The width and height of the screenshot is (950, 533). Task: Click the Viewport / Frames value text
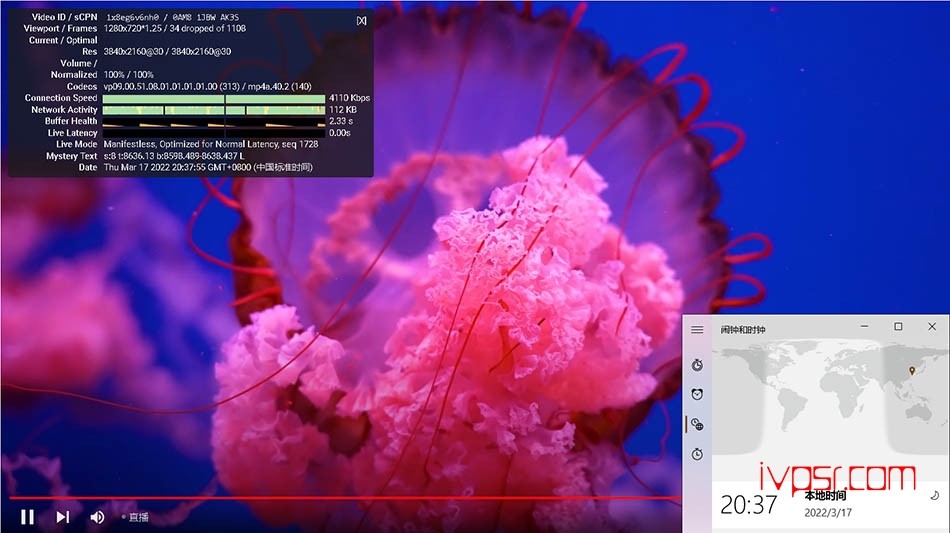tap(174, 28)
